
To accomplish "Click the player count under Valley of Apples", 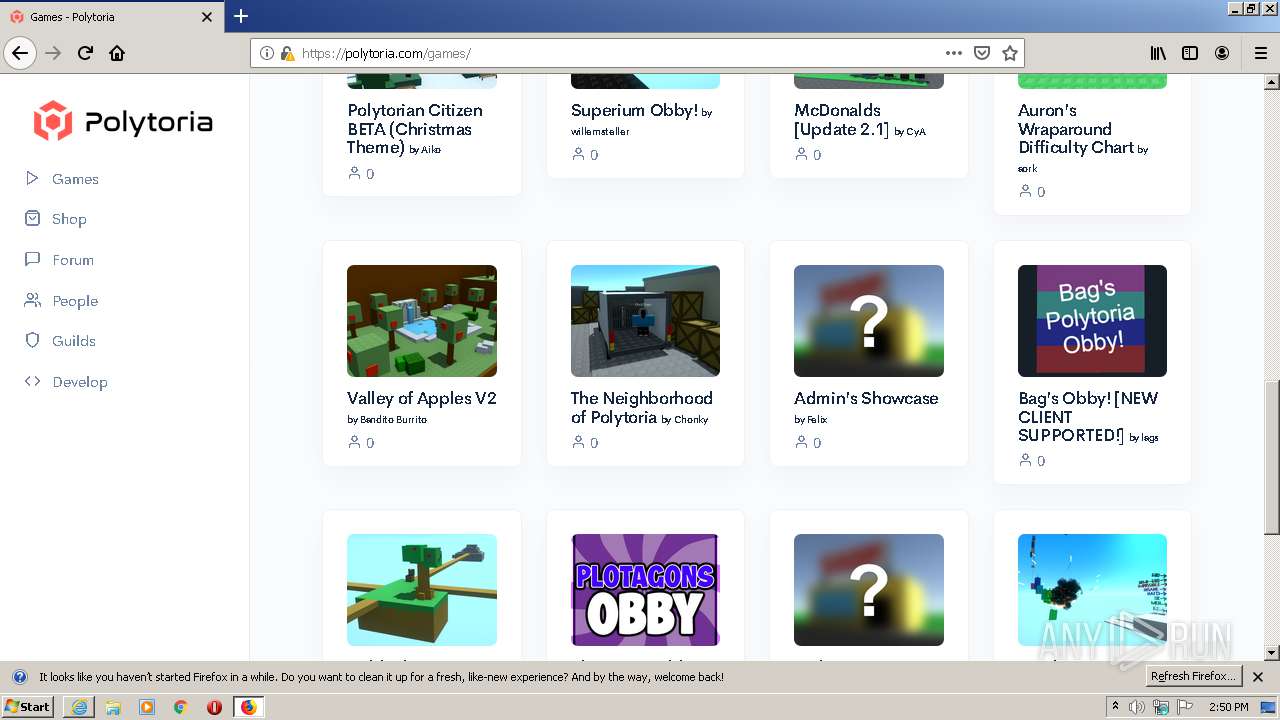I will coord(361,442).
